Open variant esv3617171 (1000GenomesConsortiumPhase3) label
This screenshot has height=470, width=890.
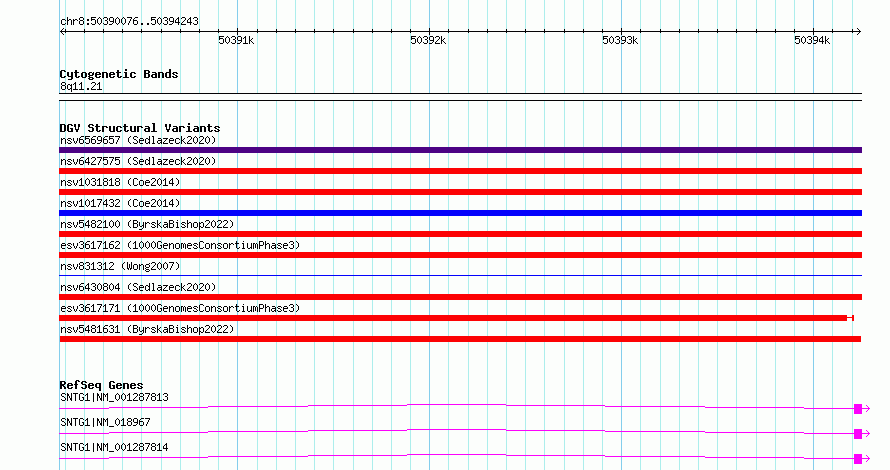coord(180,308)
